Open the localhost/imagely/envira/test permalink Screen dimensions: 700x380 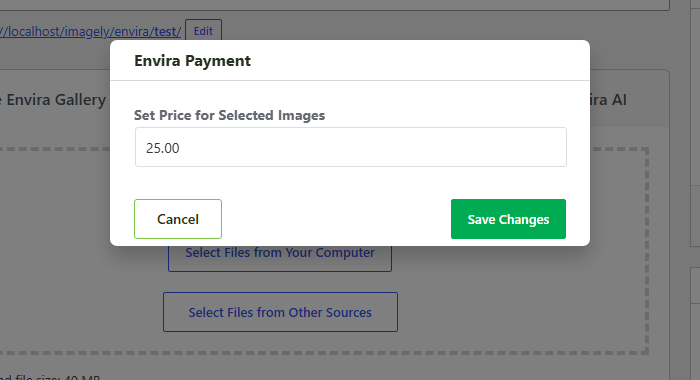coord(91,31)
